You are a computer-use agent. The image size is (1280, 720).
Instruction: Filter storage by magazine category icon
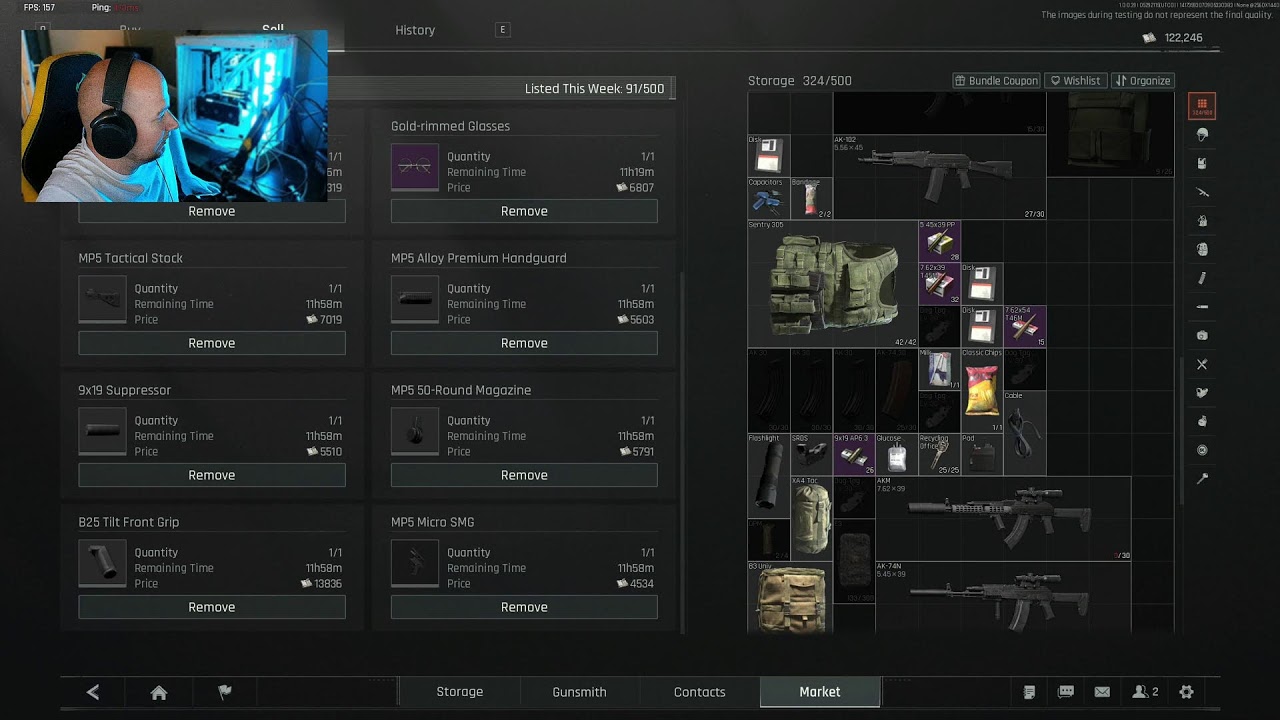[1202, 278]
